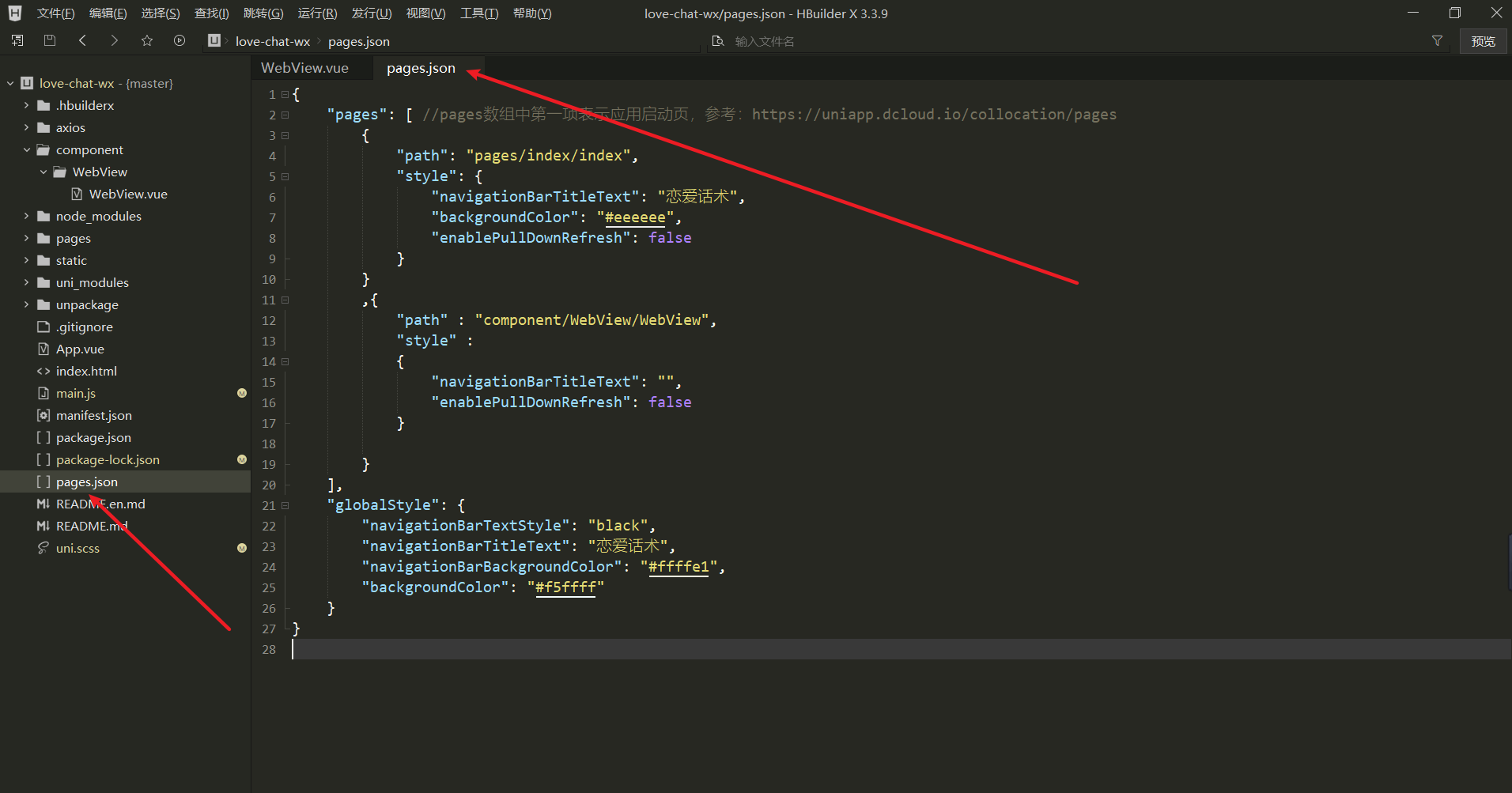Expand the pages folder
Image resolution: width=1512 pixels, height=793 pixels.
(27, 238)
